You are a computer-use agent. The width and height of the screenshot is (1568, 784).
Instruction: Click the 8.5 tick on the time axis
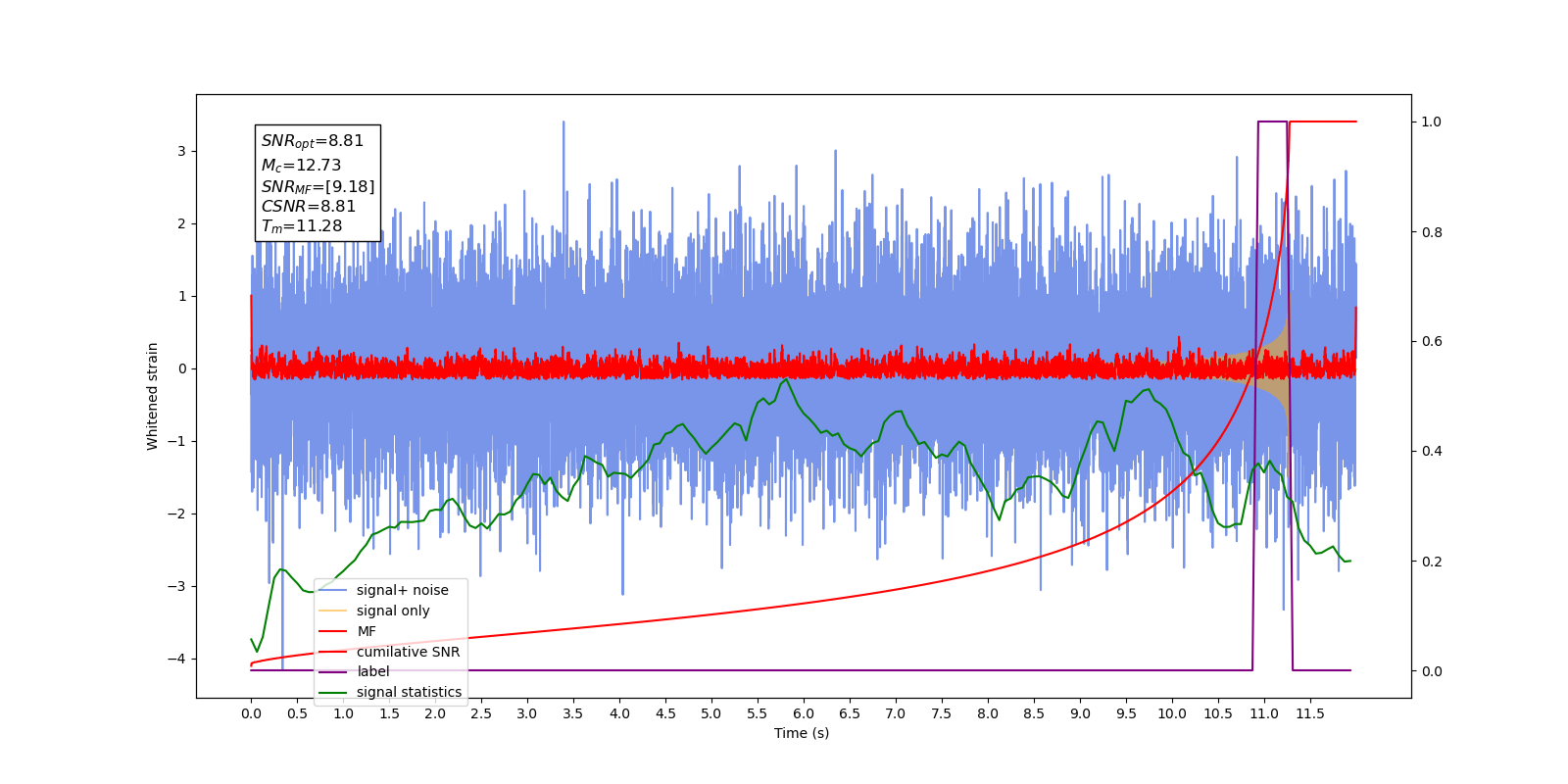(1034, 713)
